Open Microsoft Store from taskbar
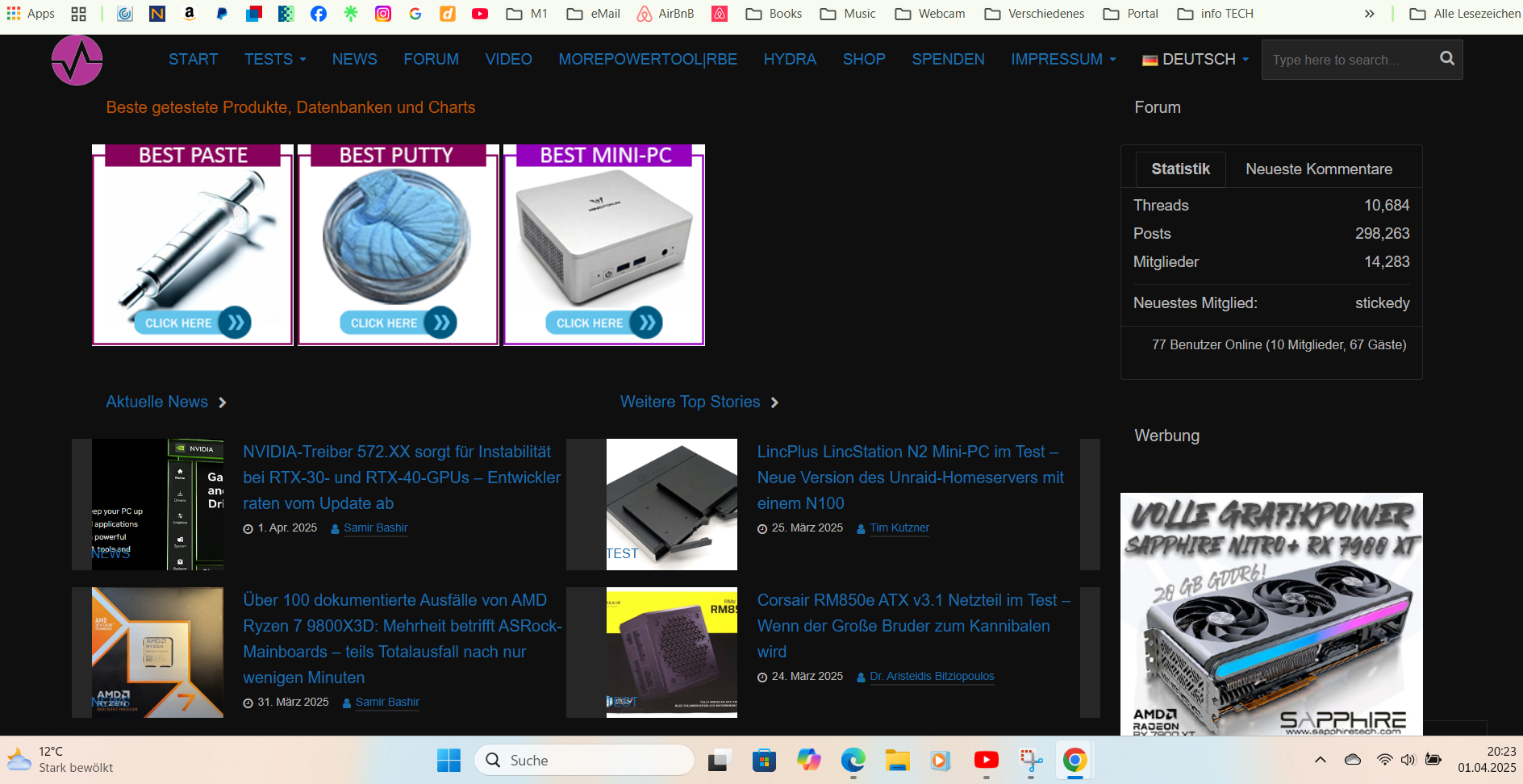The height and width of the screenshot is (784, 1523). [x=764, y=760]
